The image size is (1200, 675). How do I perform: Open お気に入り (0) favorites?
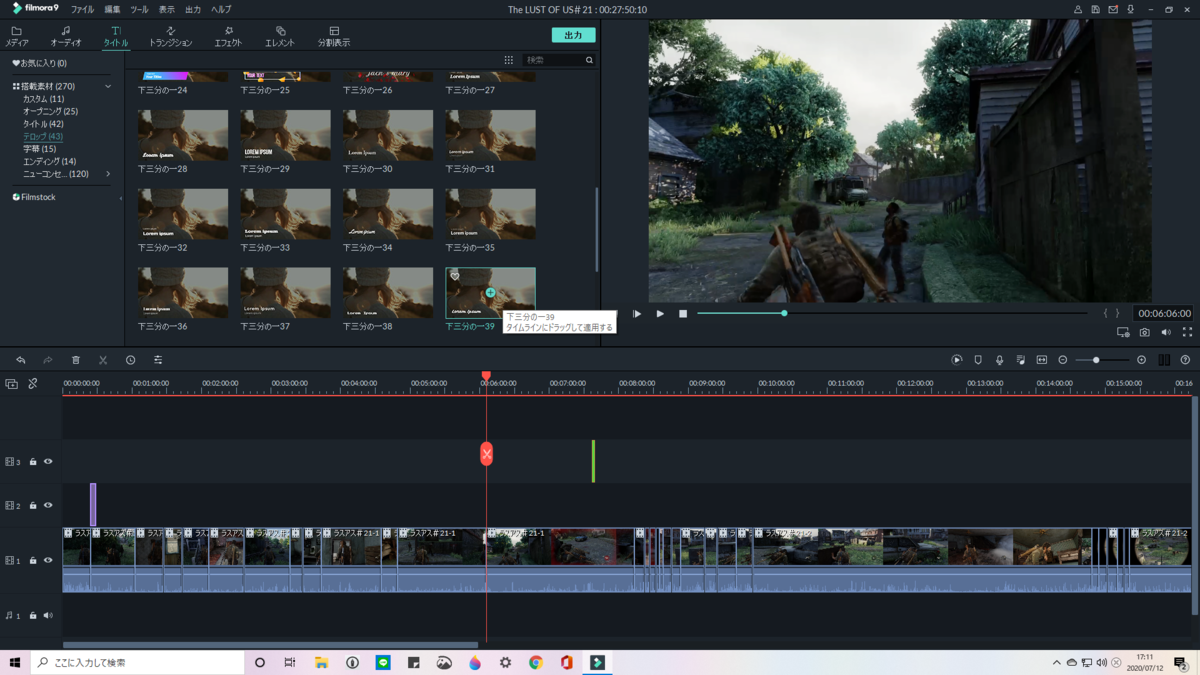pyautogui.click(x=39, y=63)
